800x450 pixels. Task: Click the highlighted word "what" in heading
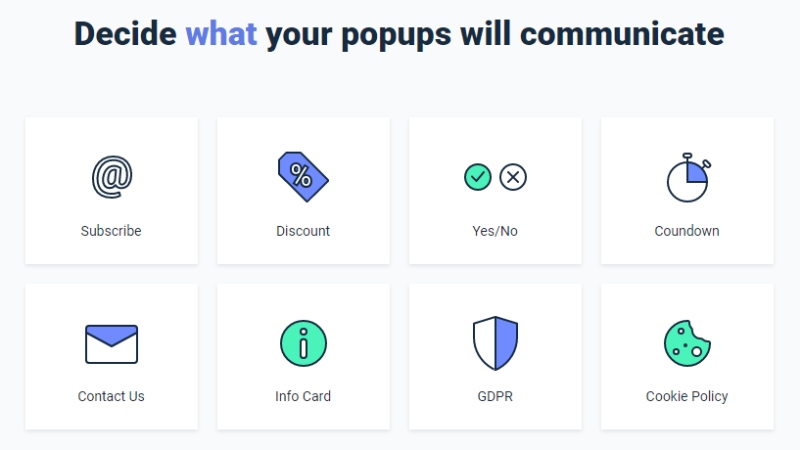tap(221, 33)
